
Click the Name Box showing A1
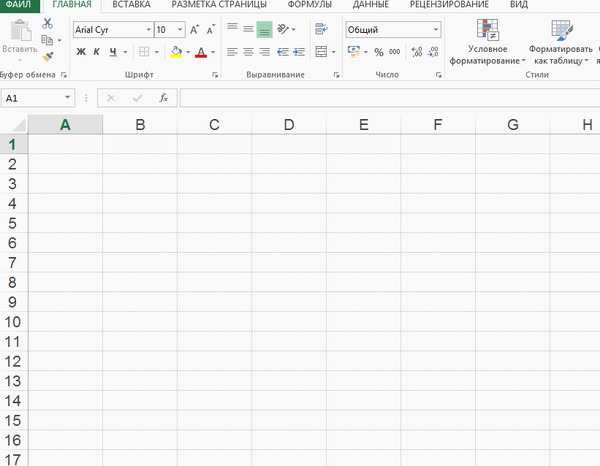(38, 98)
